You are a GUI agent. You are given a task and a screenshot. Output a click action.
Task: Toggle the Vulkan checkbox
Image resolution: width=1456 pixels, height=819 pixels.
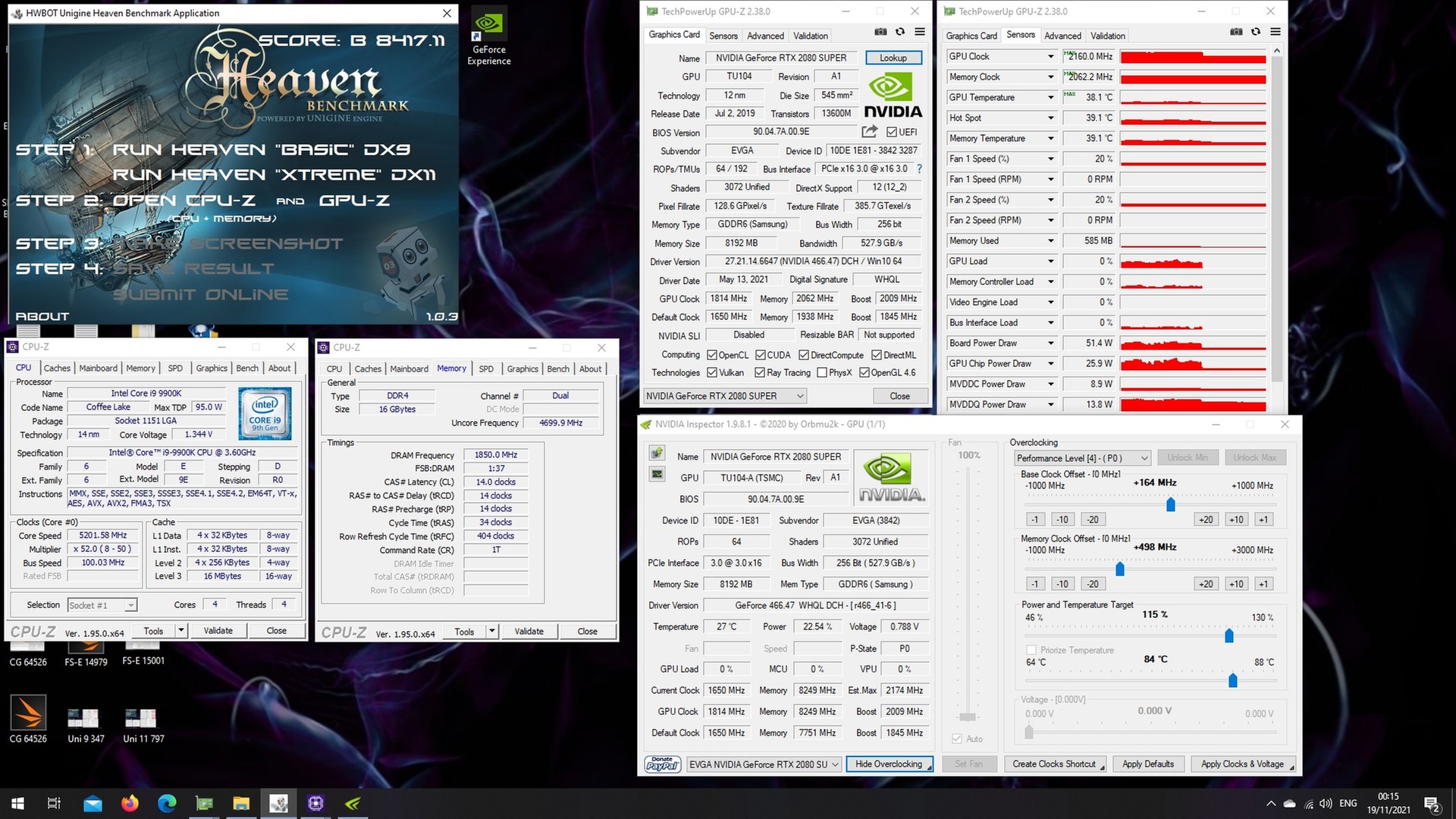pos(712,372)
